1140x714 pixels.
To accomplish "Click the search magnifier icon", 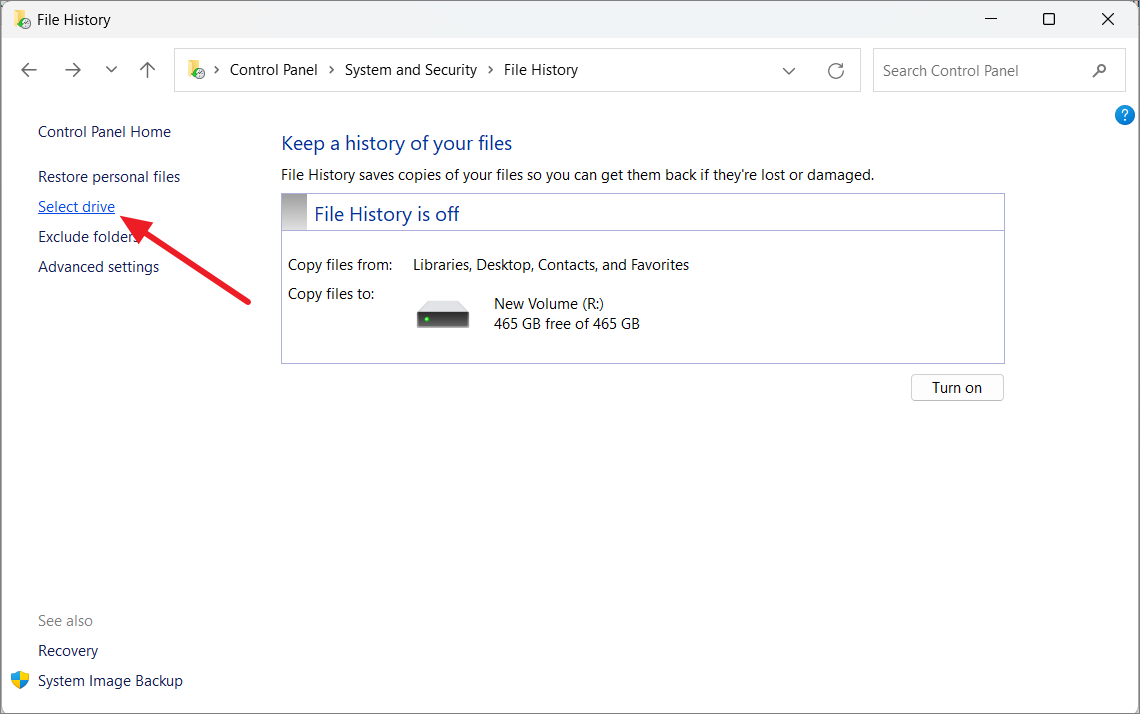I will coord(1099,70).
